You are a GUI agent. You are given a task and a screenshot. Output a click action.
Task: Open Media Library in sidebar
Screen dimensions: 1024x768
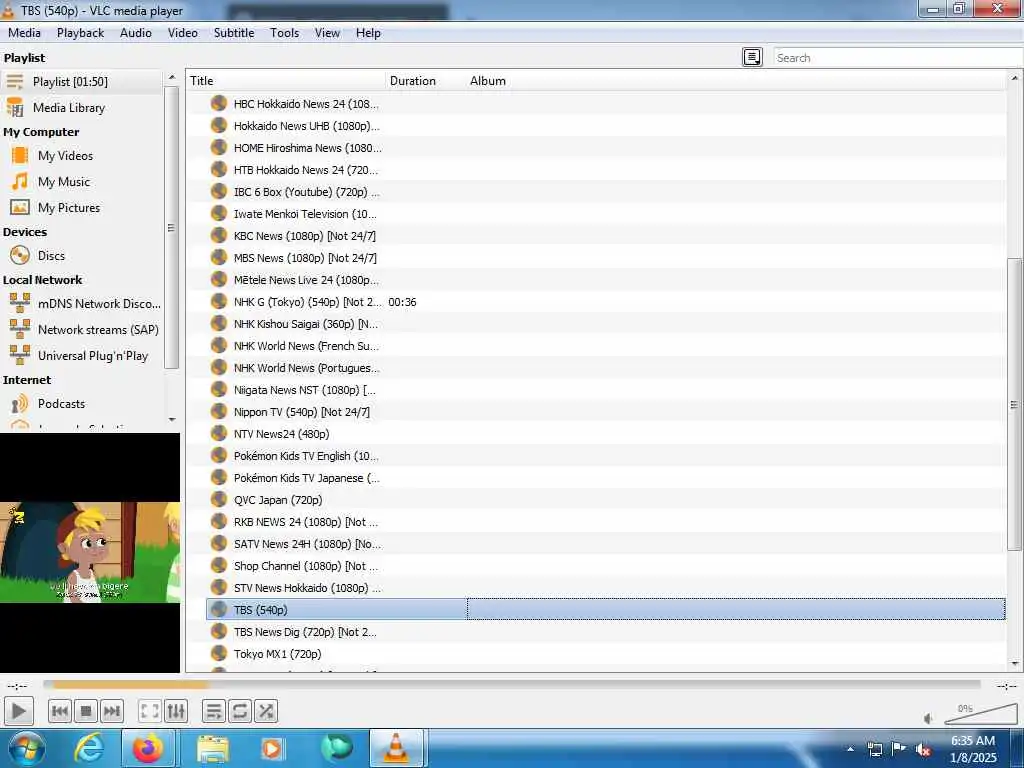click(x=82, y=108)
